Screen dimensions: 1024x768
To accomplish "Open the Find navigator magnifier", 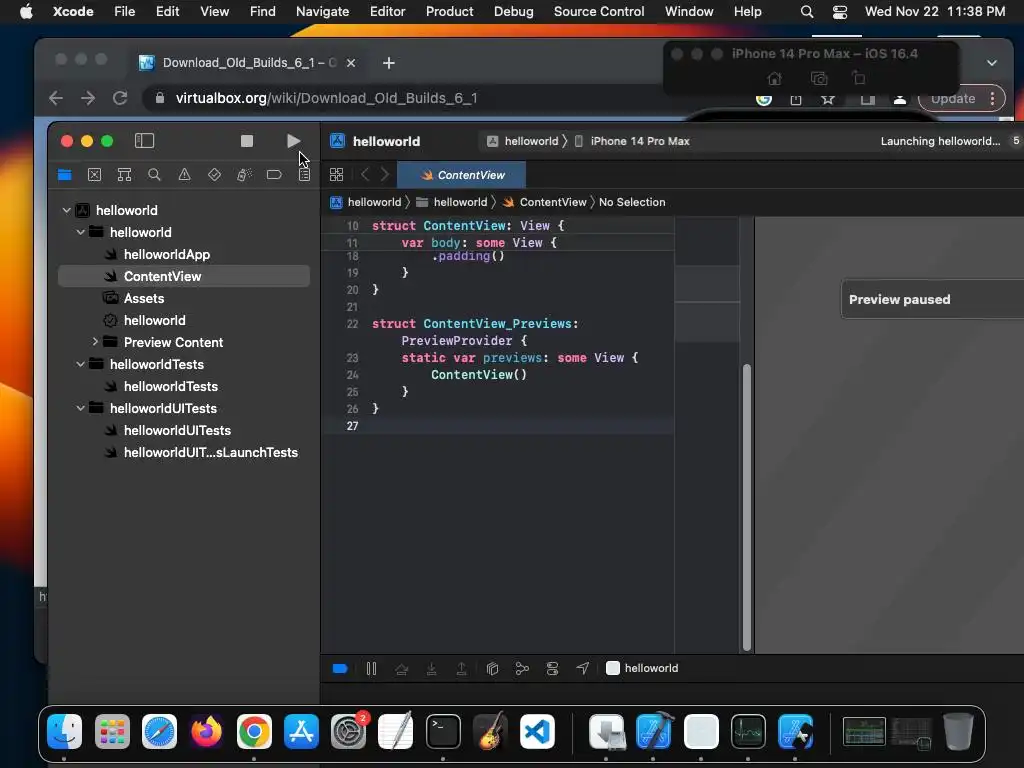I will (154, 174).
